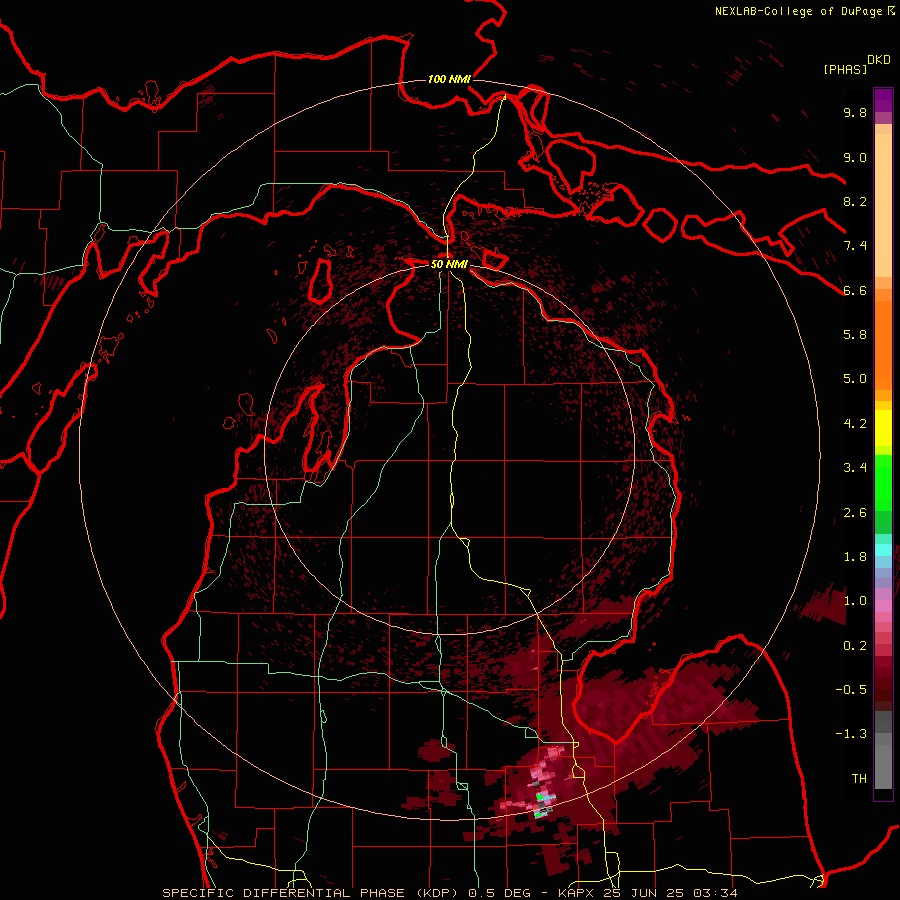The width and height of the screenshot is (900, 900).
Task: Click the TH threshold label on the scale
Action: tap(859, 779)
